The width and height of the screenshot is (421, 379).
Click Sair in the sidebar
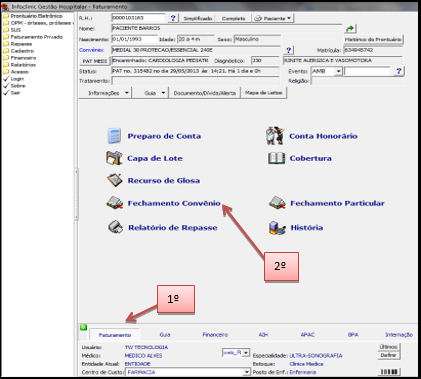tap(11, 93)
